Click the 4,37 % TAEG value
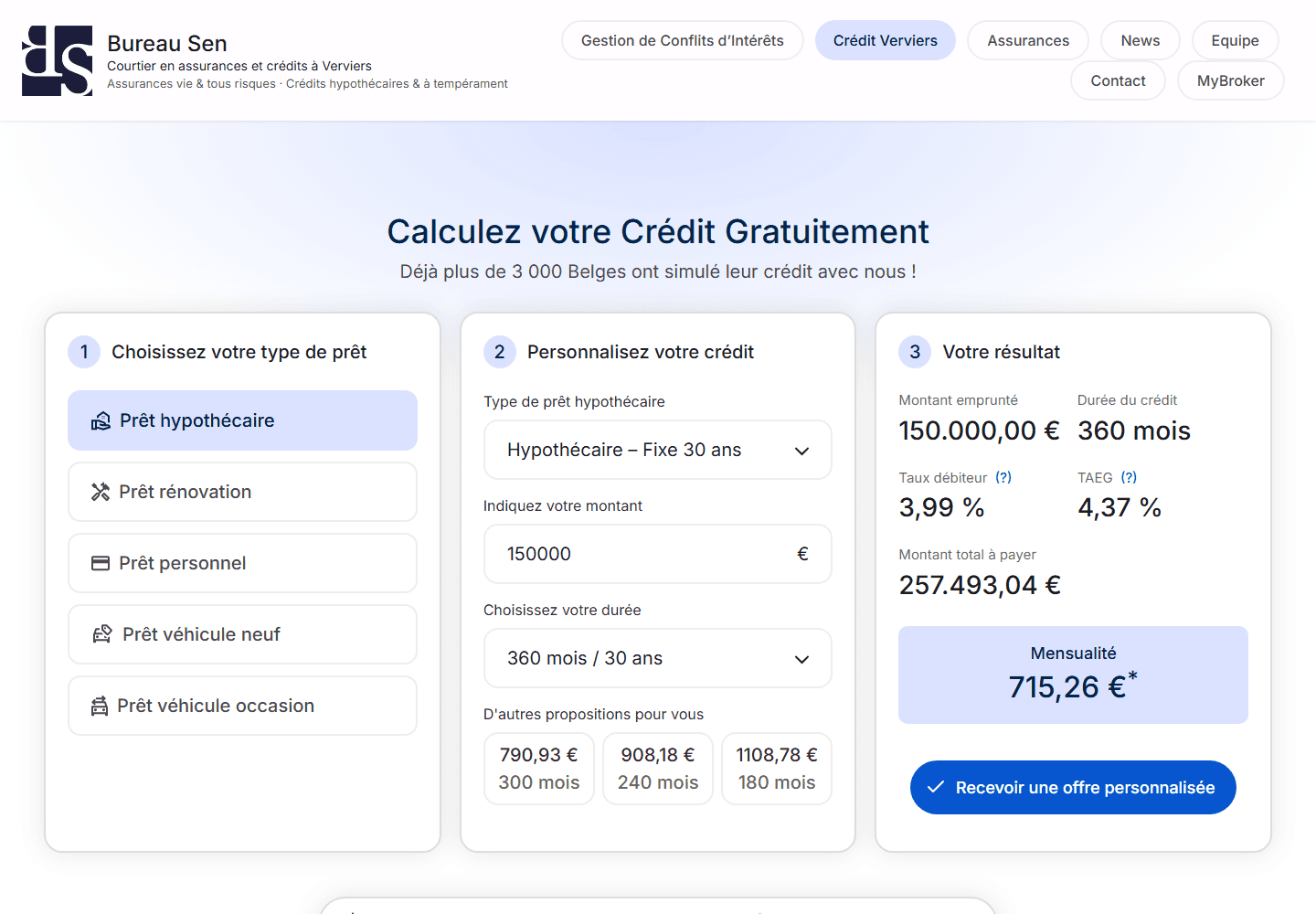Viewport: 1316px width, 914px height. point(1120,507)
